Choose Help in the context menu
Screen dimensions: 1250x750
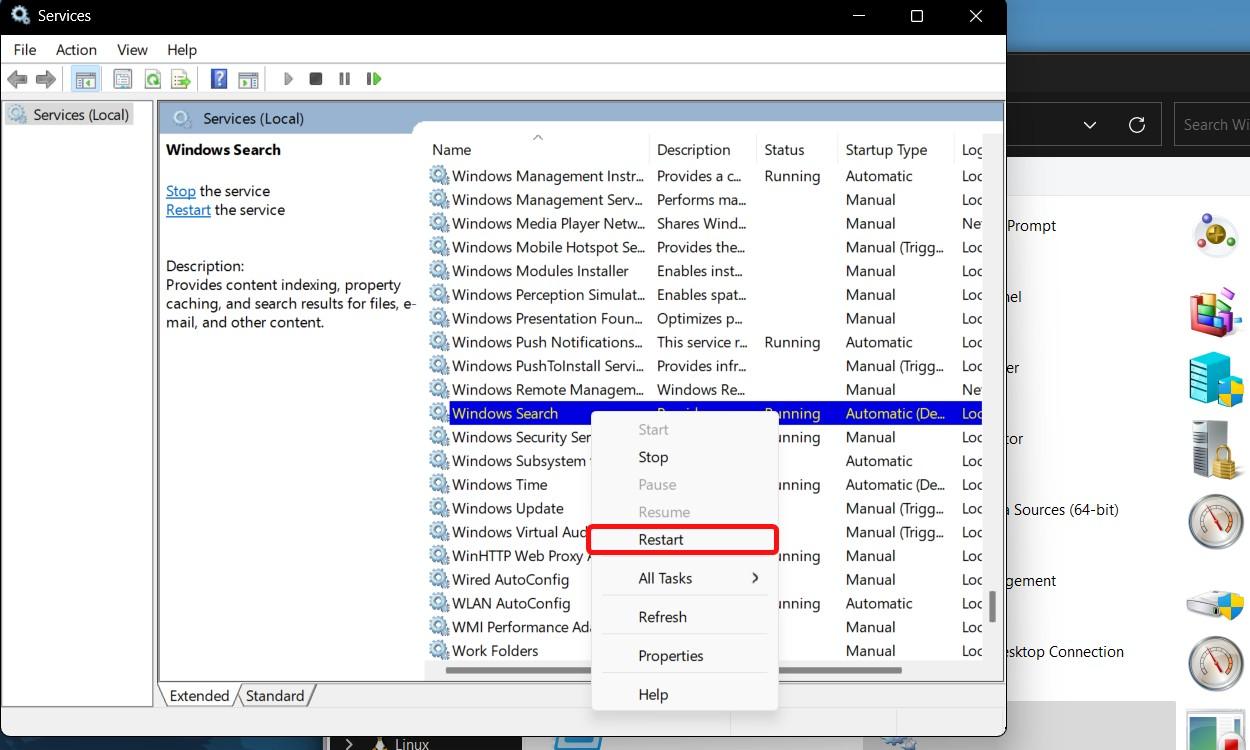(x=685, y=694)
